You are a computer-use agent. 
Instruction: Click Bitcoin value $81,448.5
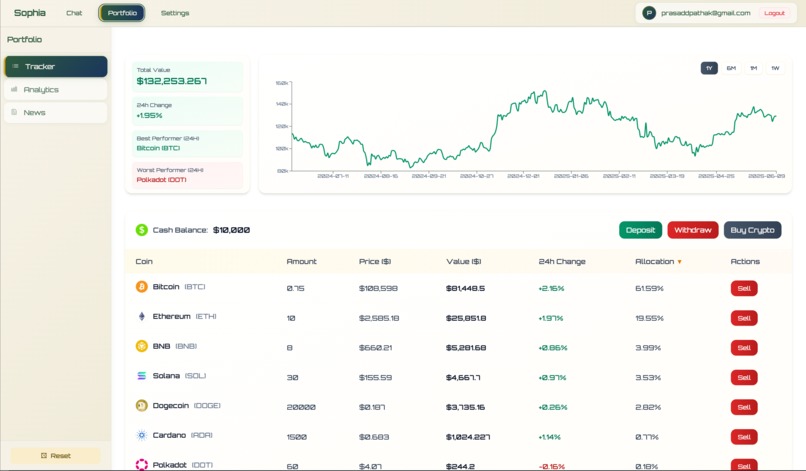tap(465, 288)
